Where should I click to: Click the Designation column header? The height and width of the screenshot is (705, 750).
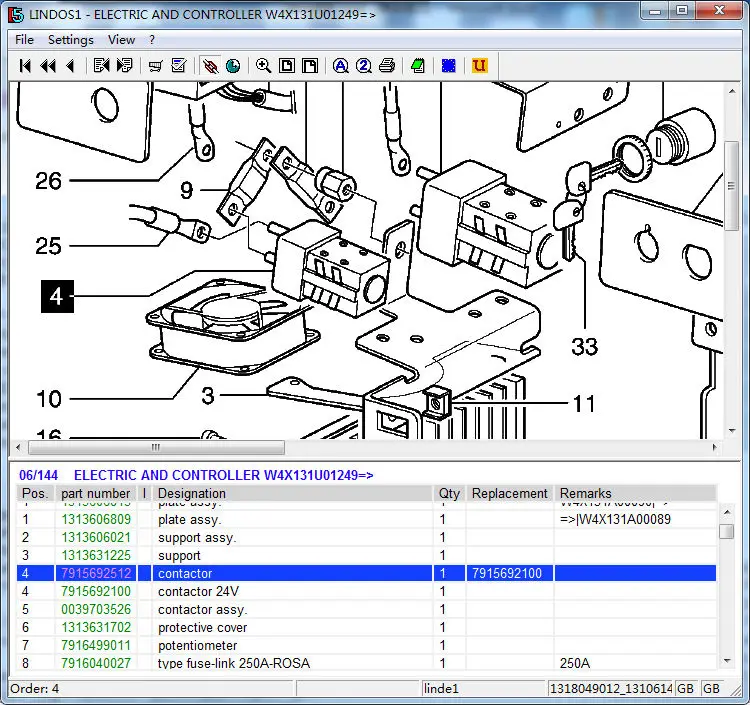click(292, 493)
